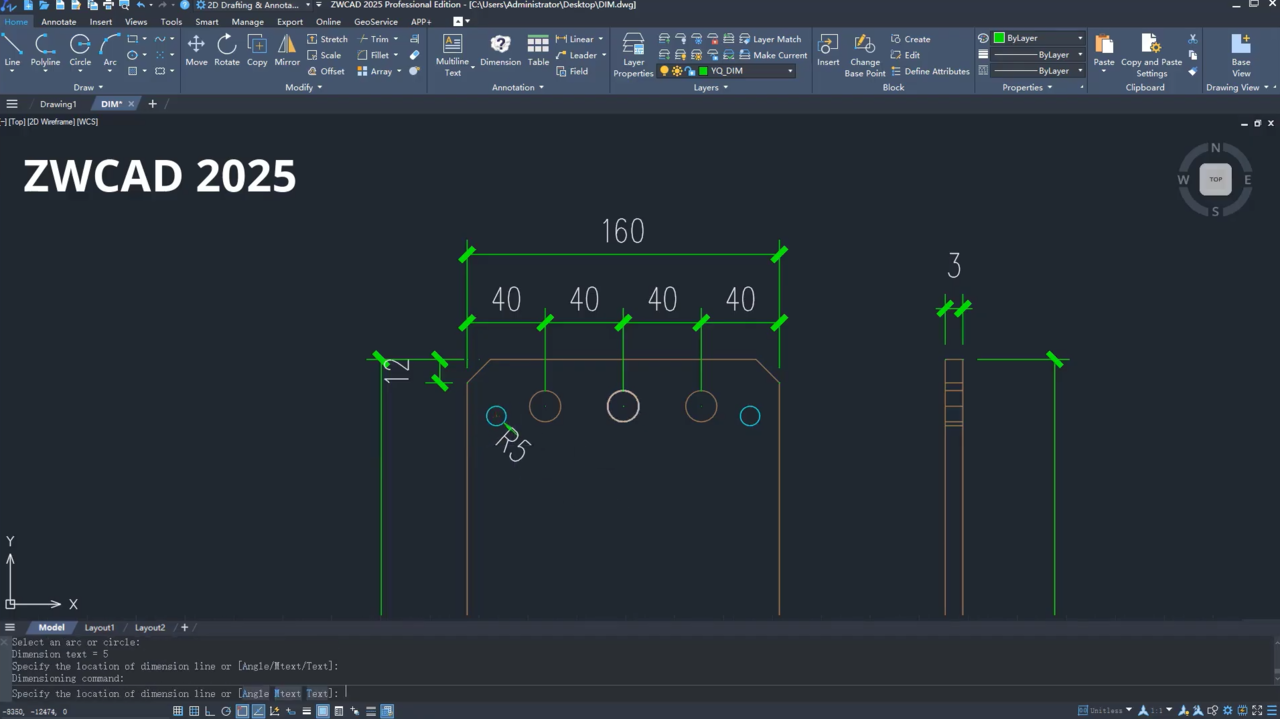Click the Scale tool
This screenshot has height=719, width=1280.
pos(324,55)
